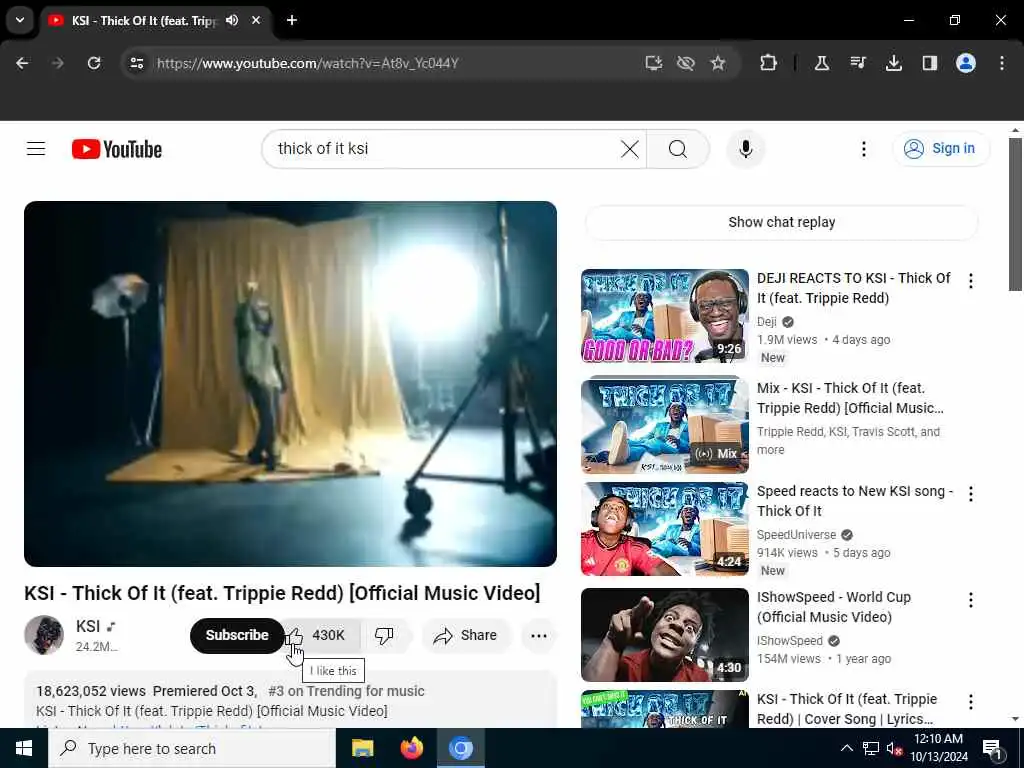This screenshot has width=1024, height=768.
Task: Click the install app icon in address bar
Action: click(653, 63)
